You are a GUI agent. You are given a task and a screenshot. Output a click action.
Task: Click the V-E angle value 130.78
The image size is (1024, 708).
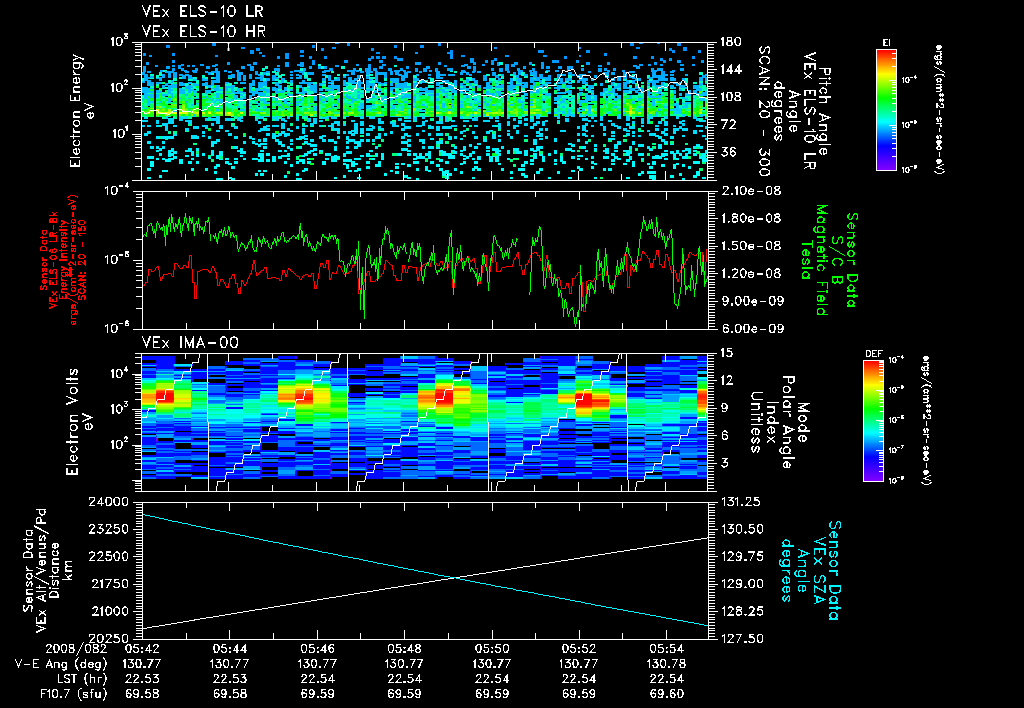coord(666,664)
